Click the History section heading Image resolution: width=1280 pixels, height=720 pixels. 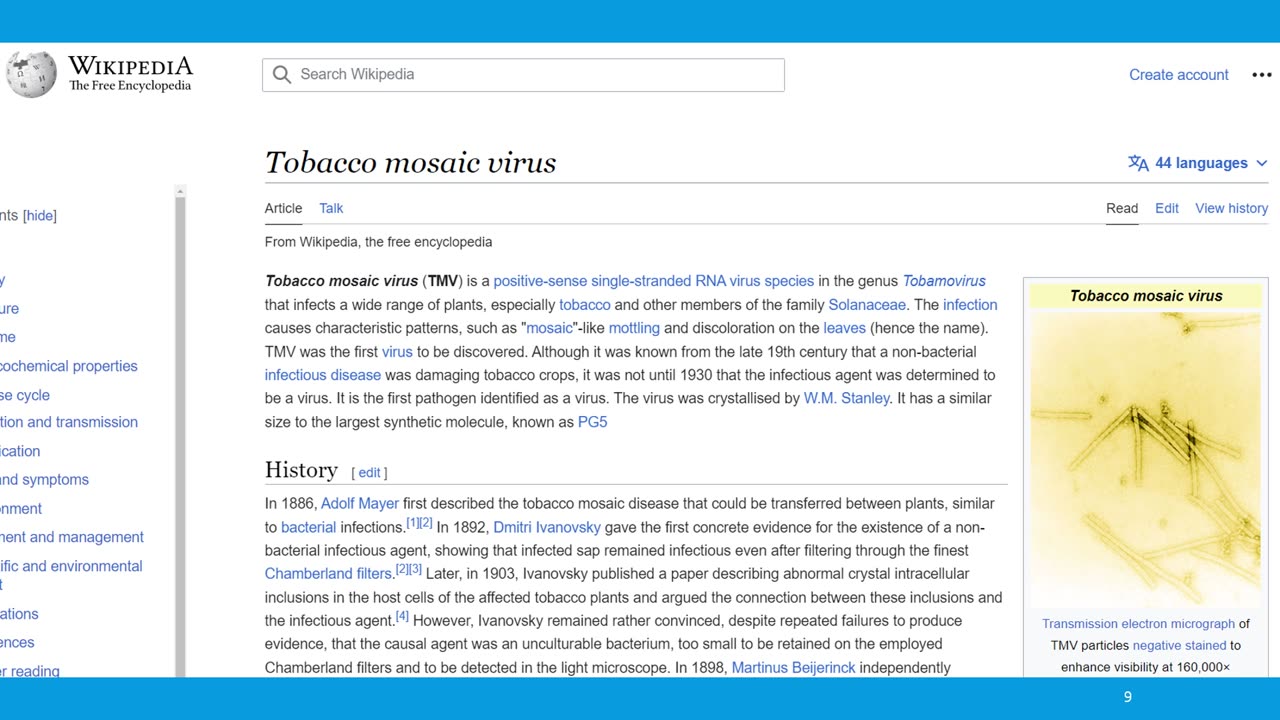(301, 470)
